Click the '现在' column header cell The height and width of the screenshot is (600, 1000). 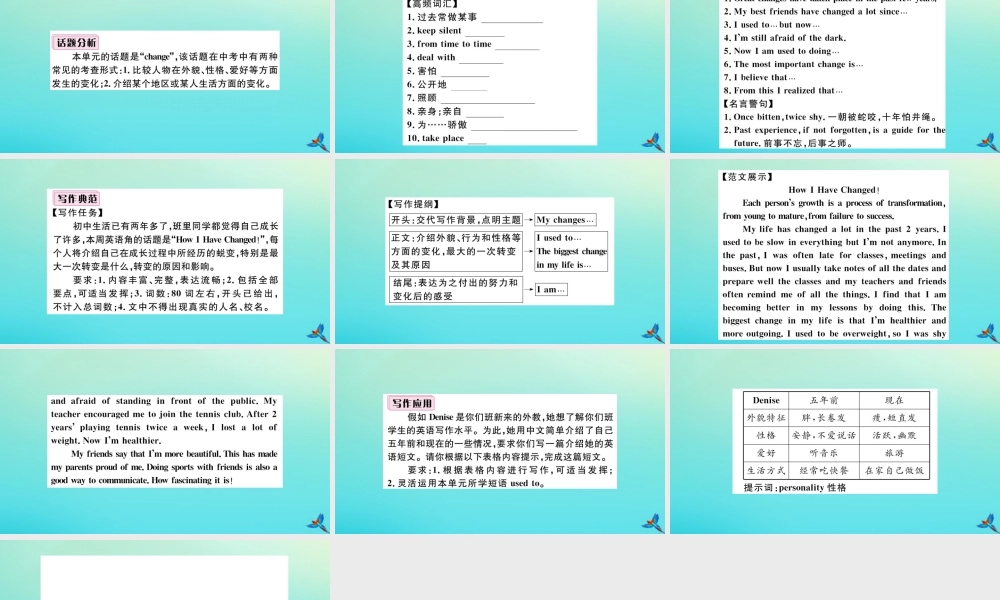click(894, 400)
